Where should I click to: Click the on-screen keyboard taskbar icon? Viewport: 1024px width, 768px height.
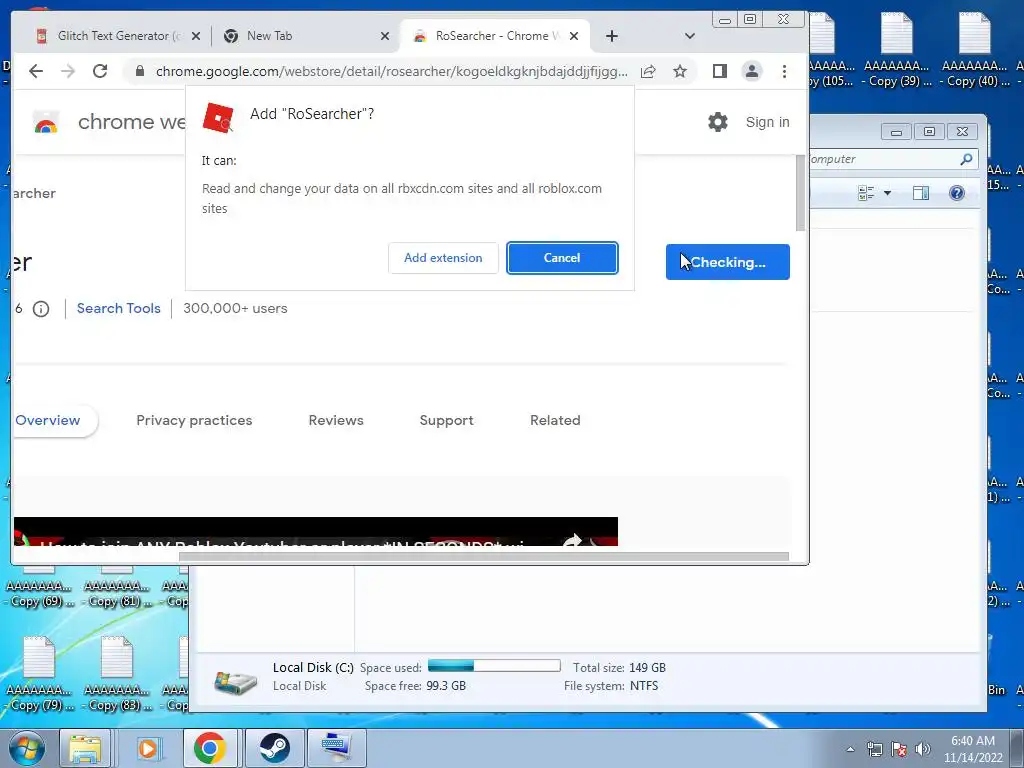click(x=336, y=748)
